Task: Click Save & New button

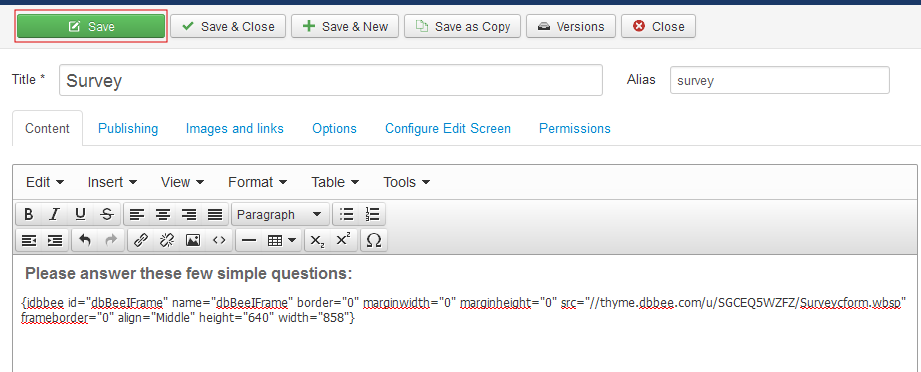Action: [x=345, y=26]
